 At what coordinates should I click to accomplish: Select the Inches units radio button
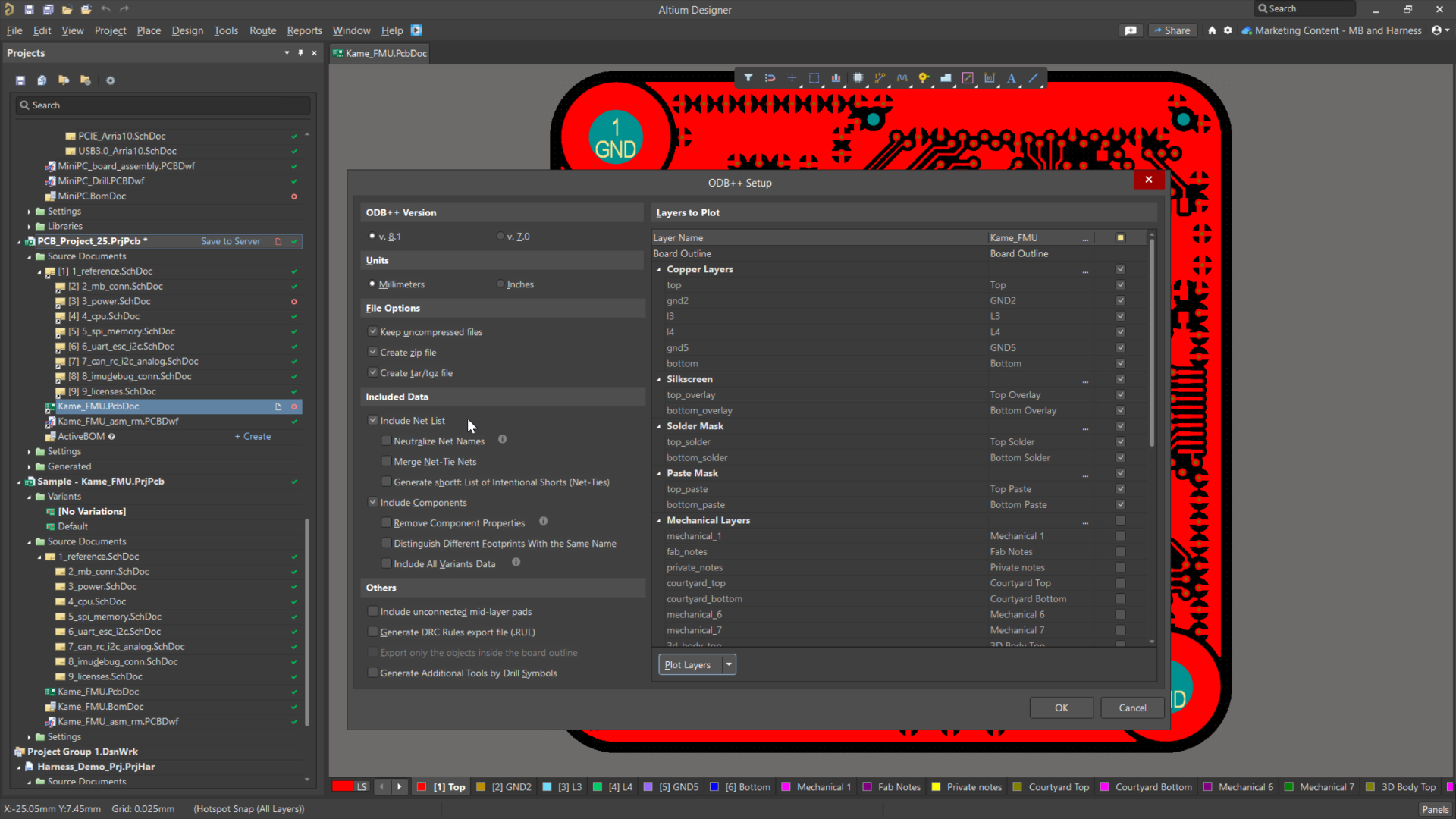[x=500, y=284]
